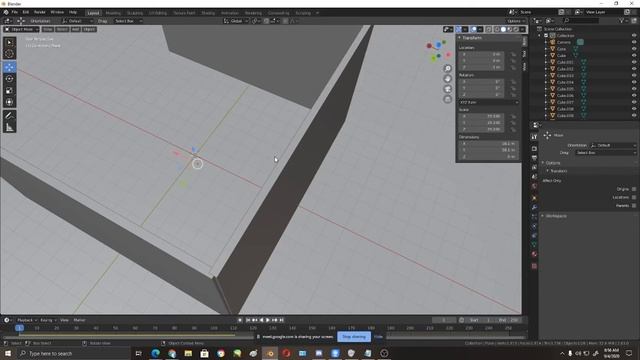
Task: Click Stop sharing button
Action: coord(354,337)
